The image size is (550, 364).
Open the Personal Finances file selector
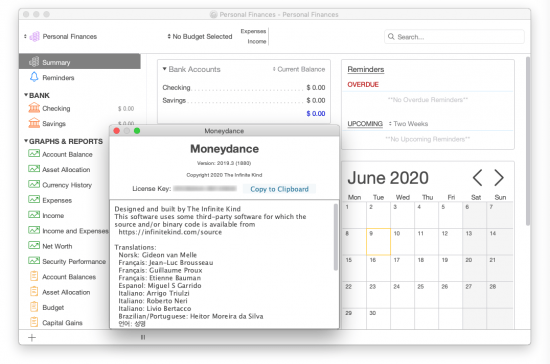tap(60, 36)
